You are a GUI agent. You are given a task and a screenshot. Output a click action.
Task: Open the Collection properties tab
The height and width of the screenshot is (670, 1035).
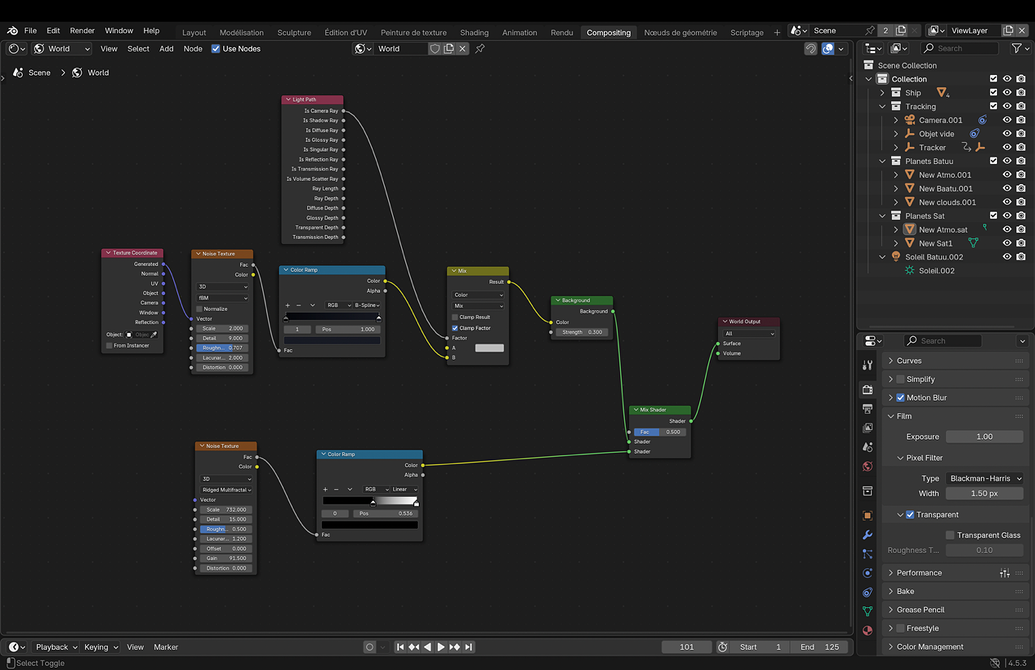867,490
